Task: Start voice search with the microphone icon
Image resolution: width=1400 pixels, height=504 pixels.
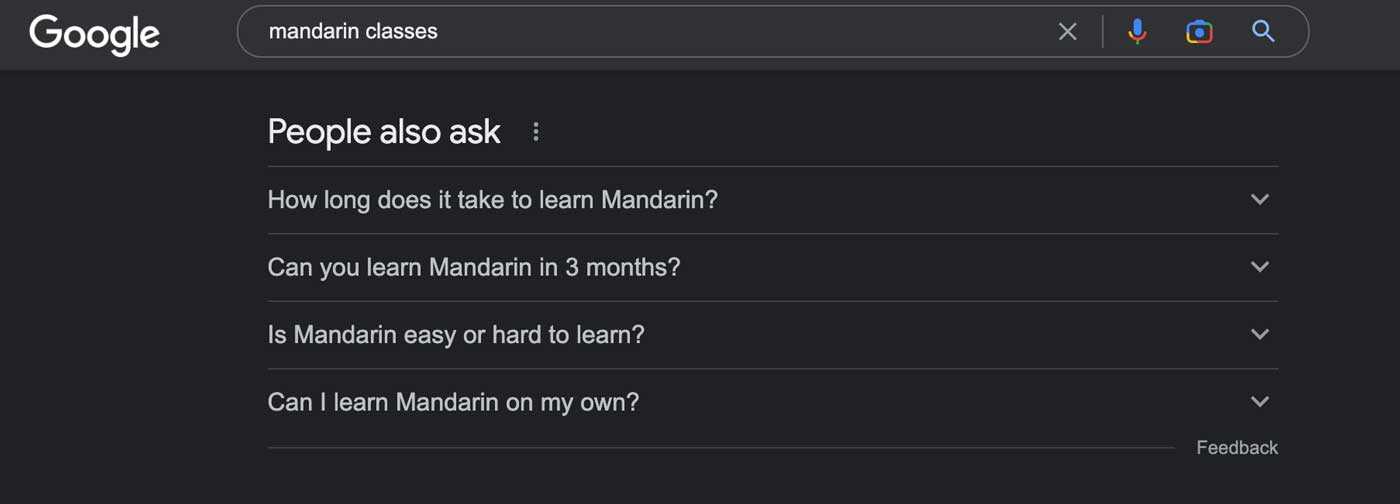Action: click(1137, 32)
